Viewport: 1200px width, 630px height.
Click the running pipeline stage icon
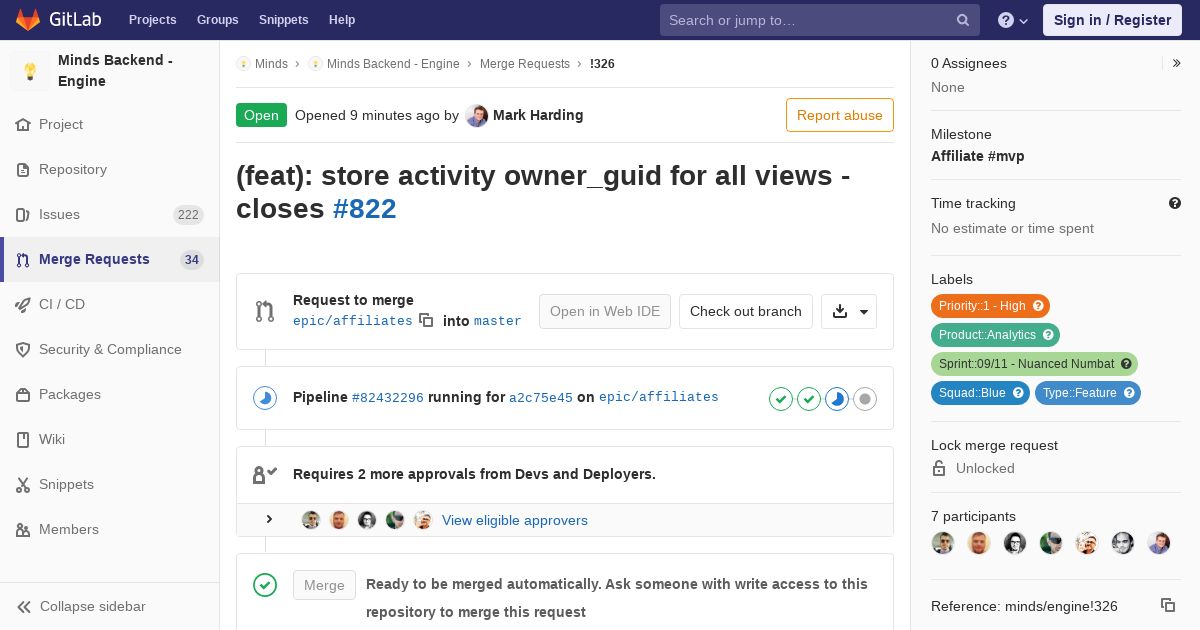837,399
